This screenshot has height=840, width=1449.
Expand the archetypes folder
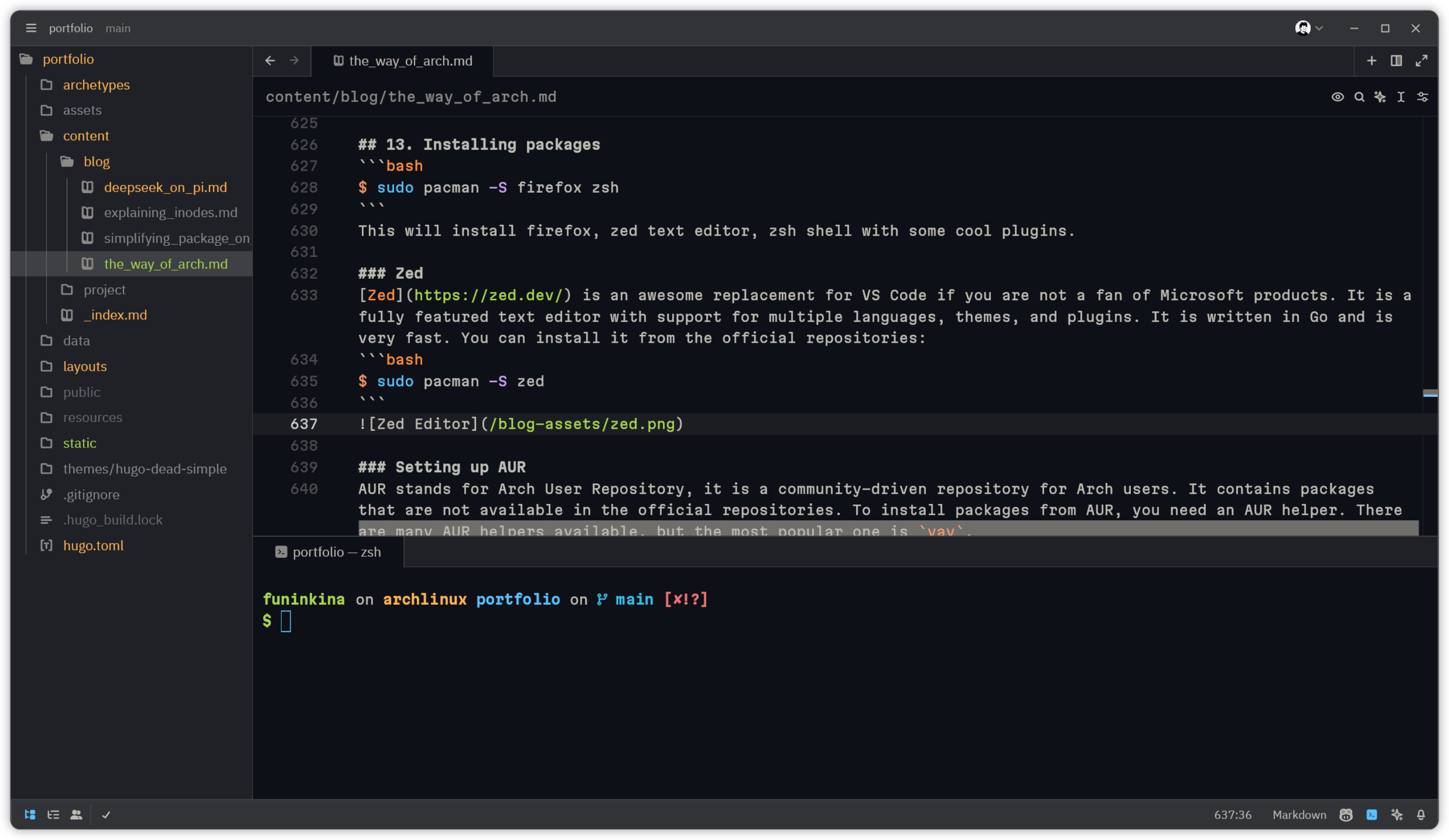pos(96,85)
